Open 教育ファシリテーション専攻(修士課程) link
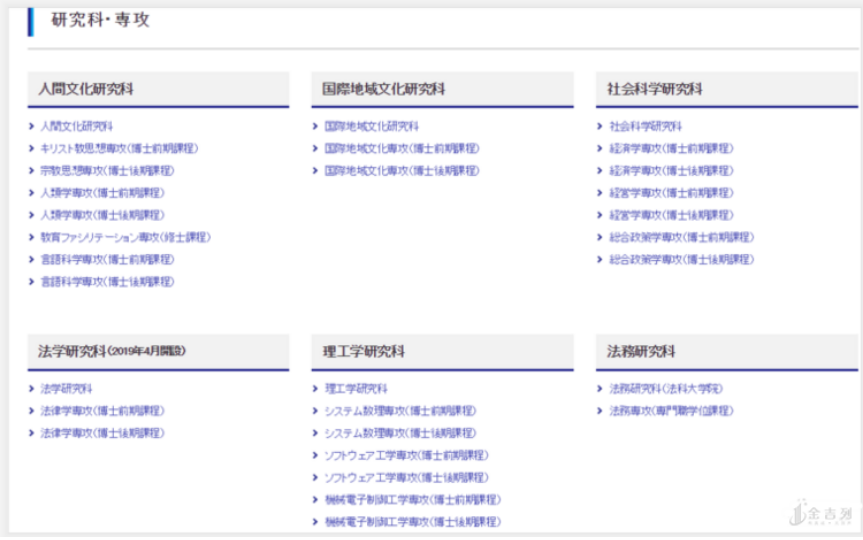Screen dimensions: 863x540 click(x=125, y=238)
